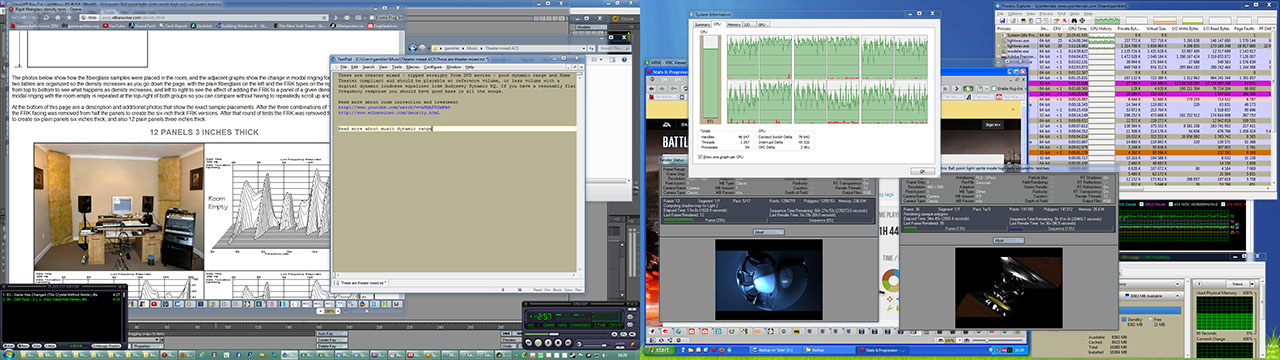Click Process Explorer's find binoculars icon
The image size is (1280, 360).
click(x=1073, y=20)
